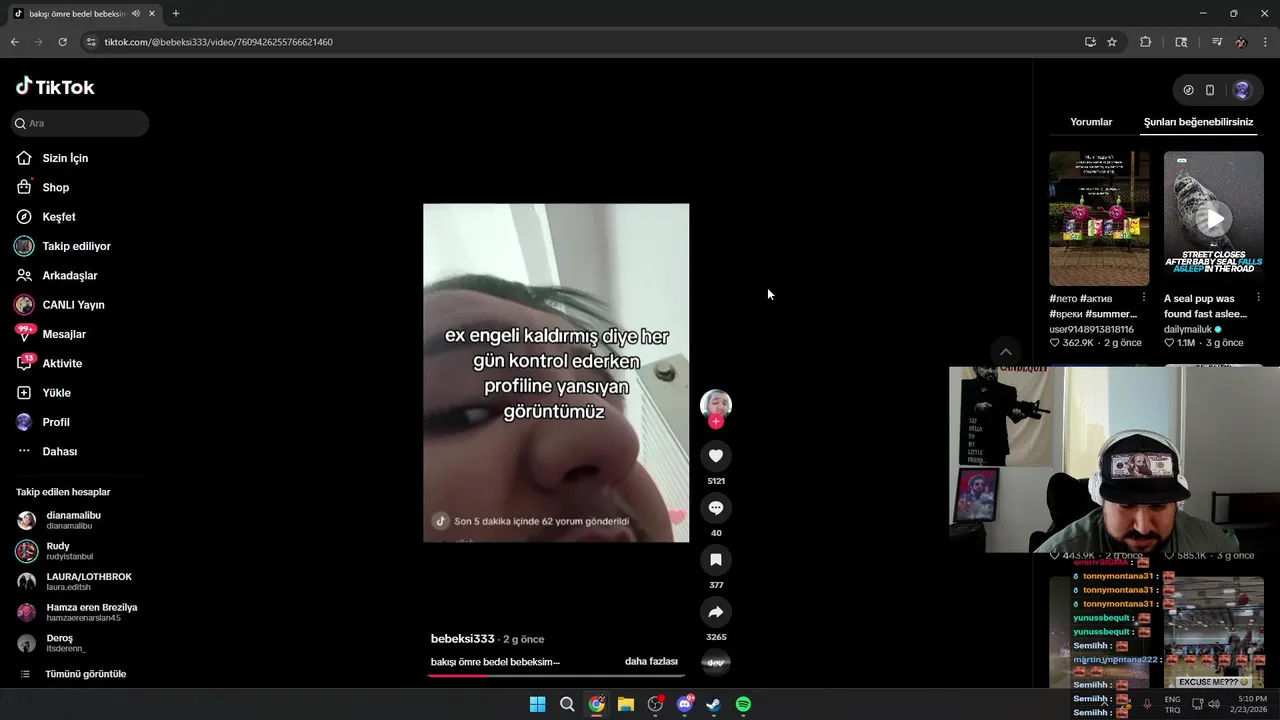Viewport: 1280px width, 720px height.
Task: Bookmark this page with star icon
Action: tap(1112, 42)
